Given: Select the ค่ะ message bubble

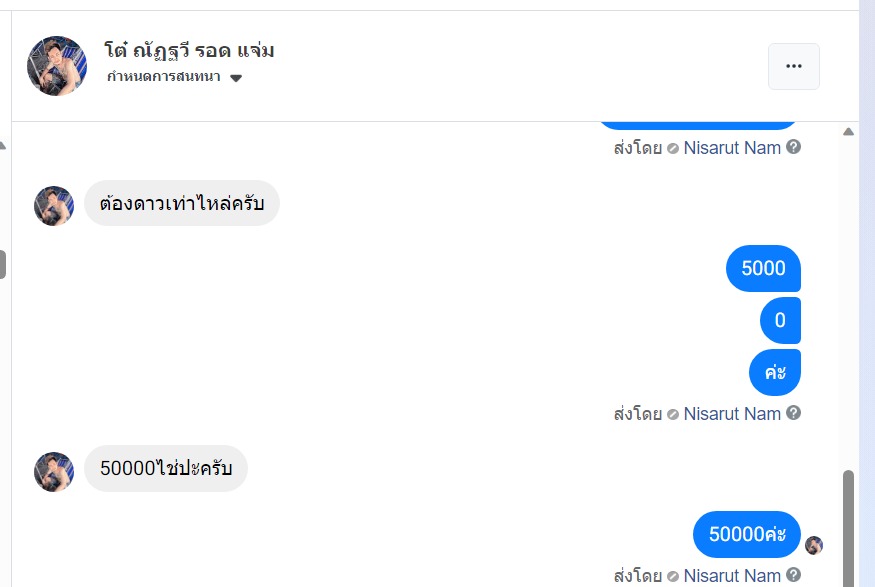Looking at the screenshot, I should click(775, 373).
